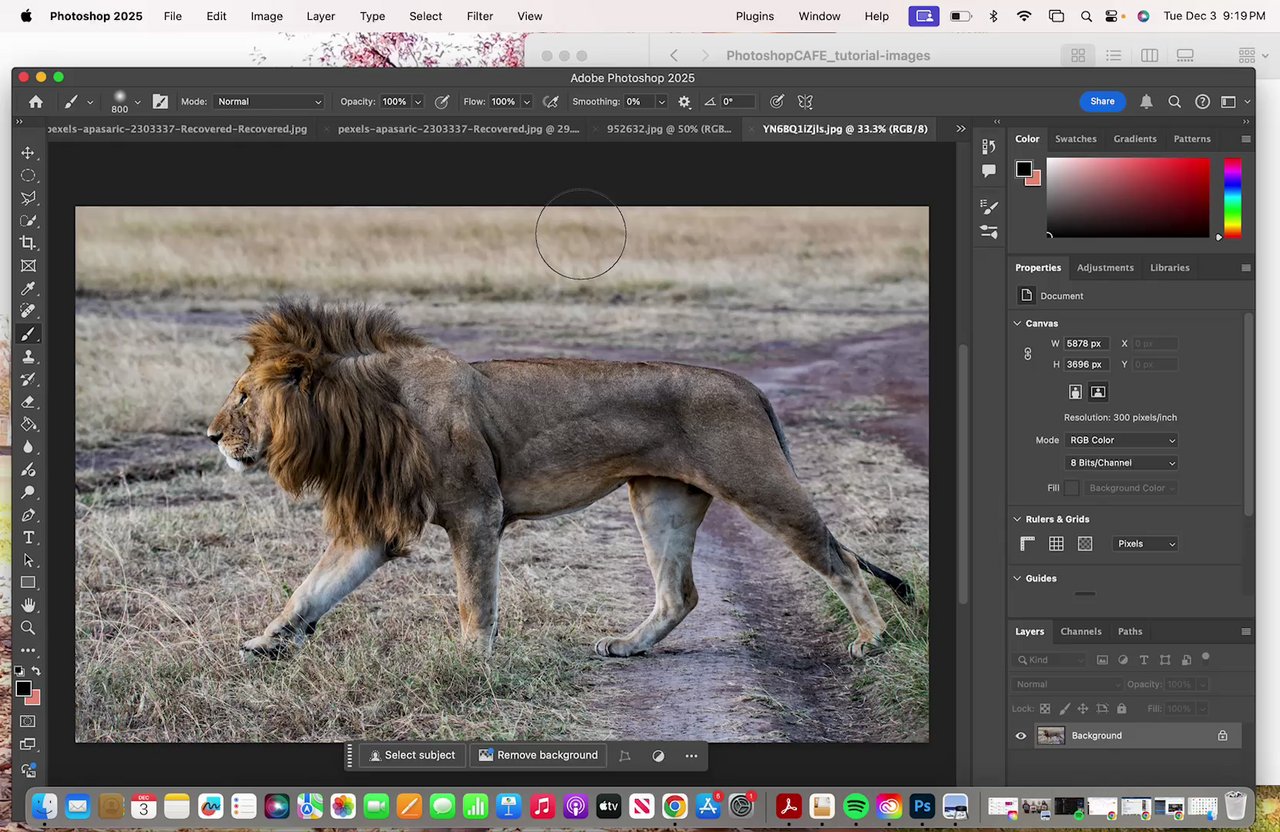The height and width of the screenshot is (832, 1280).
Task: Select the Eraser tool
Action: [28, 402]
